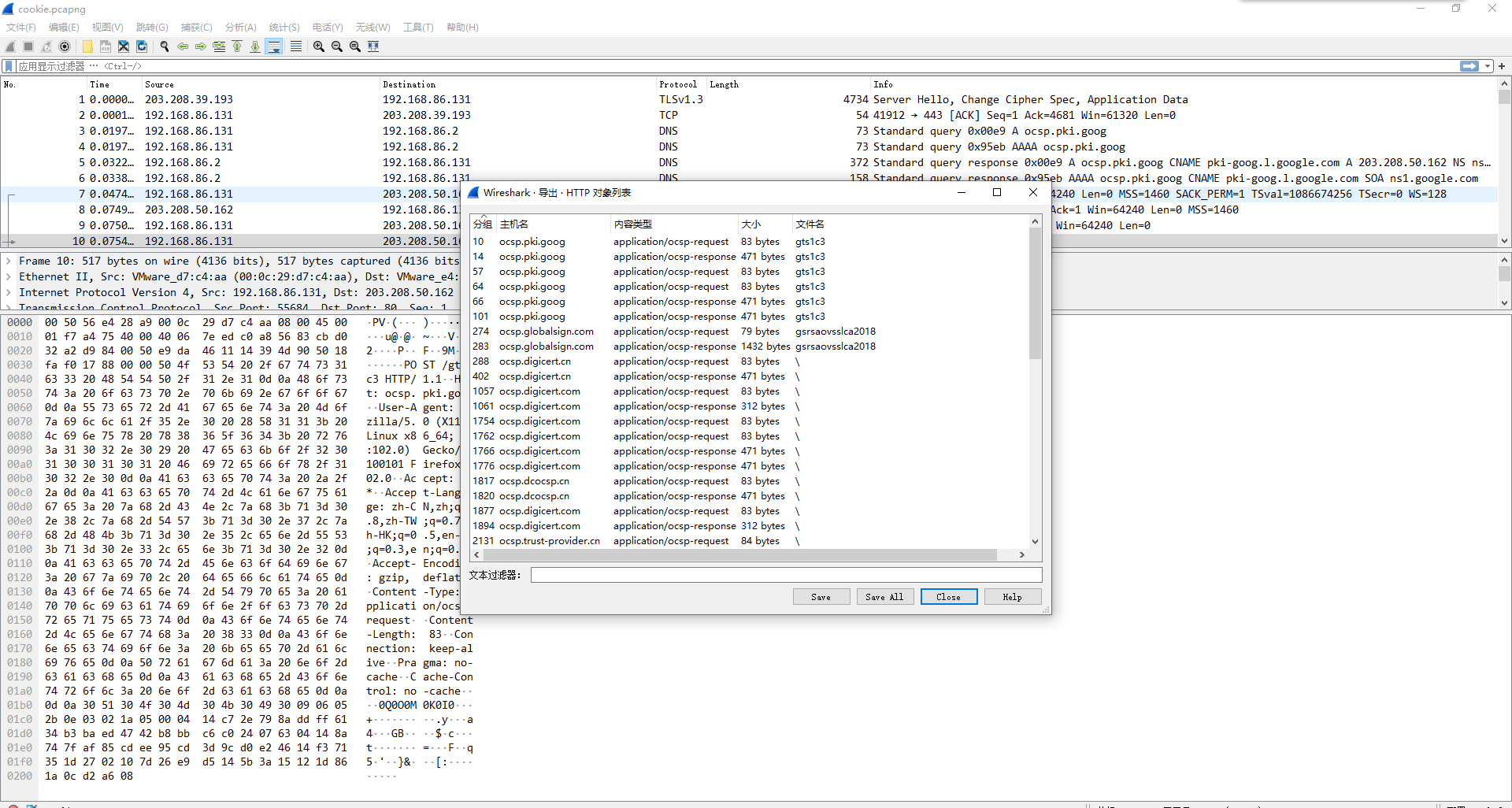The height and width of the screenshot is (808, 1512).
Task: Open the 分析(A) menu
Action: coord(240,27)
